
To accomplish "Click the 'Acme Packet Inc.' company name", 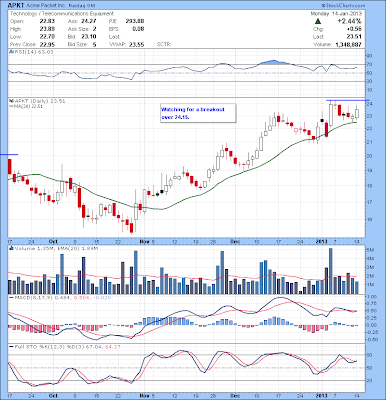I will (46, 6).
